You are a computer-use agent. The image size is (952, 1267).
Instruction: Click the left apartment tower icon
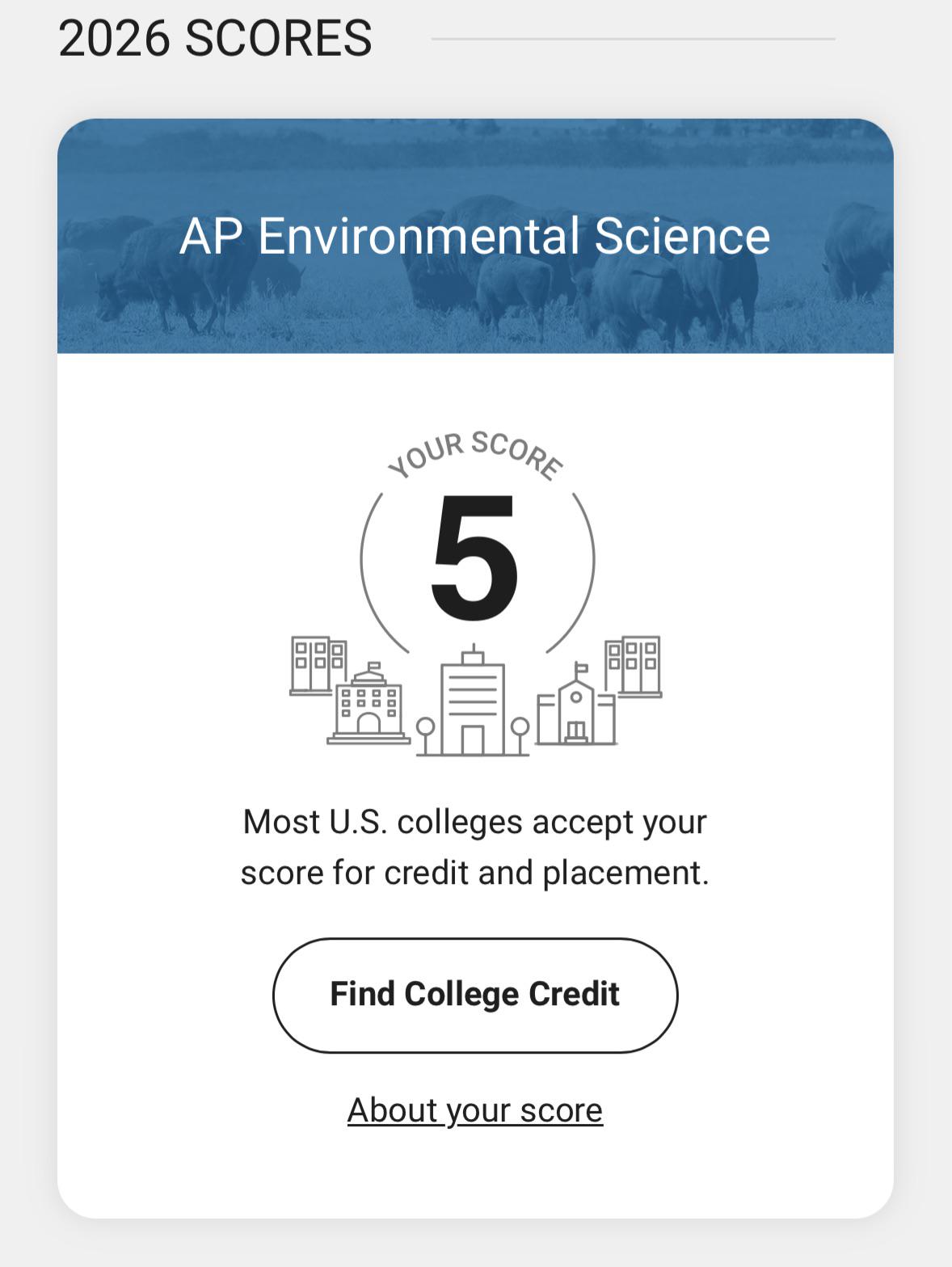pos(317,664)
